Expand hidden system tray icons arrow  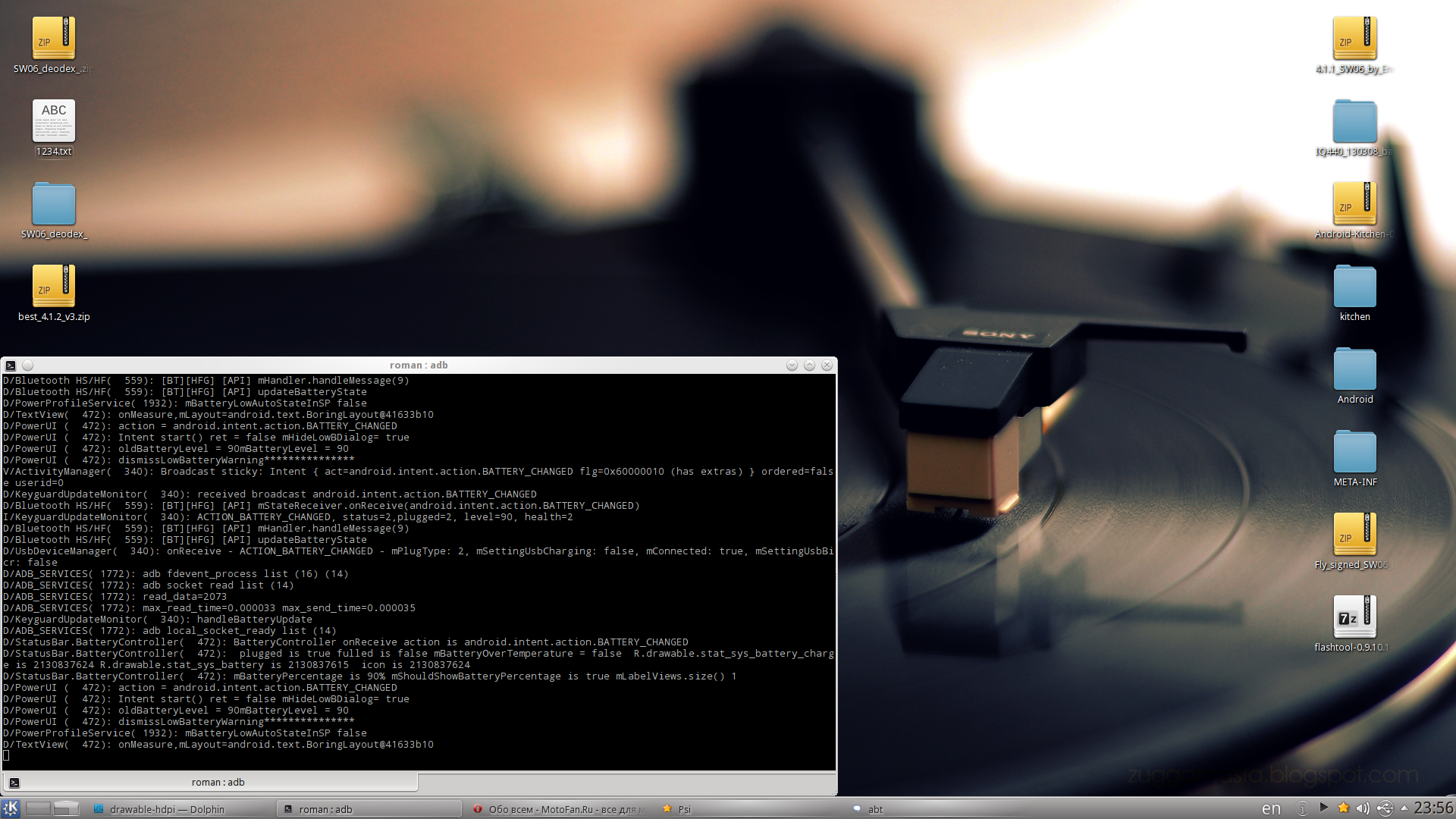[x=1404, y=808]
